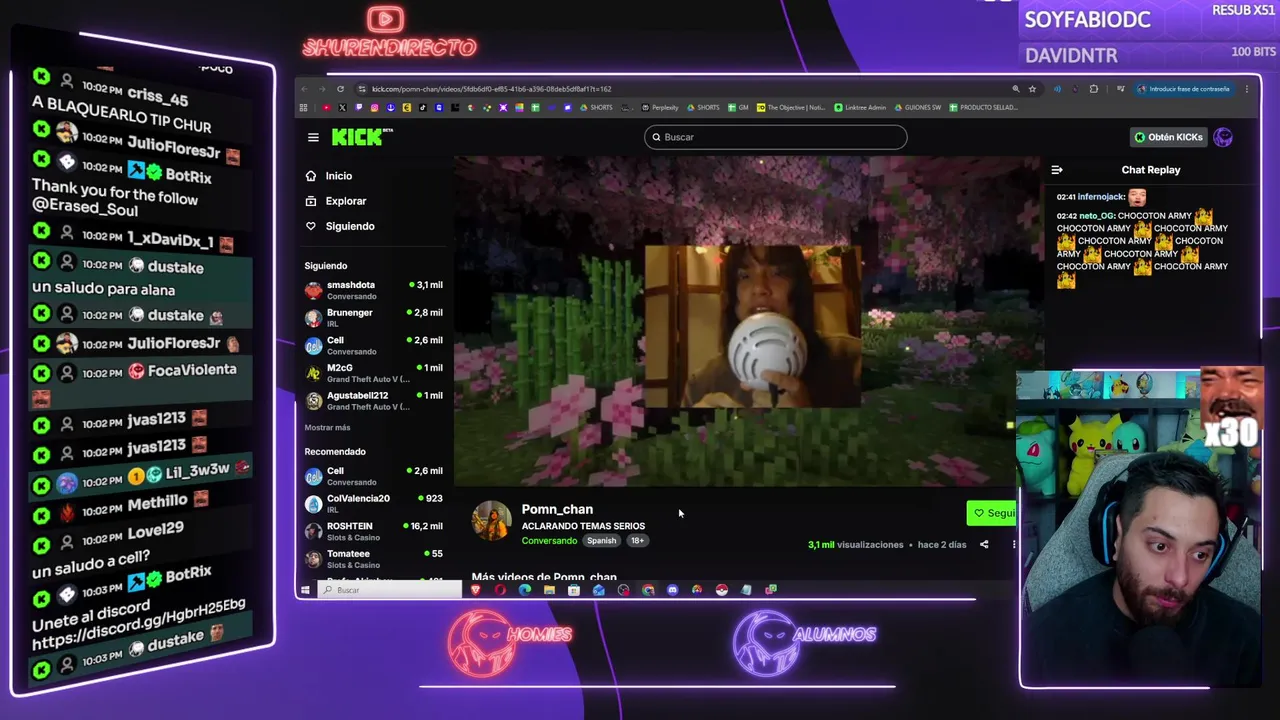Open The Objective bookmark
The height and width of the screenshot is (720, 1280).
pos(790,107)
